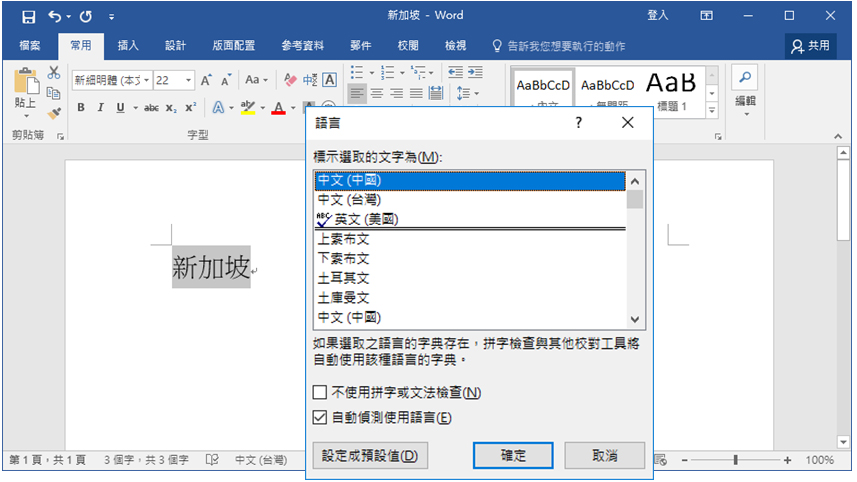Cut selection with scissors icon
Image resolution: width=857 pixels, height=482 pixels.
point(54,73)
